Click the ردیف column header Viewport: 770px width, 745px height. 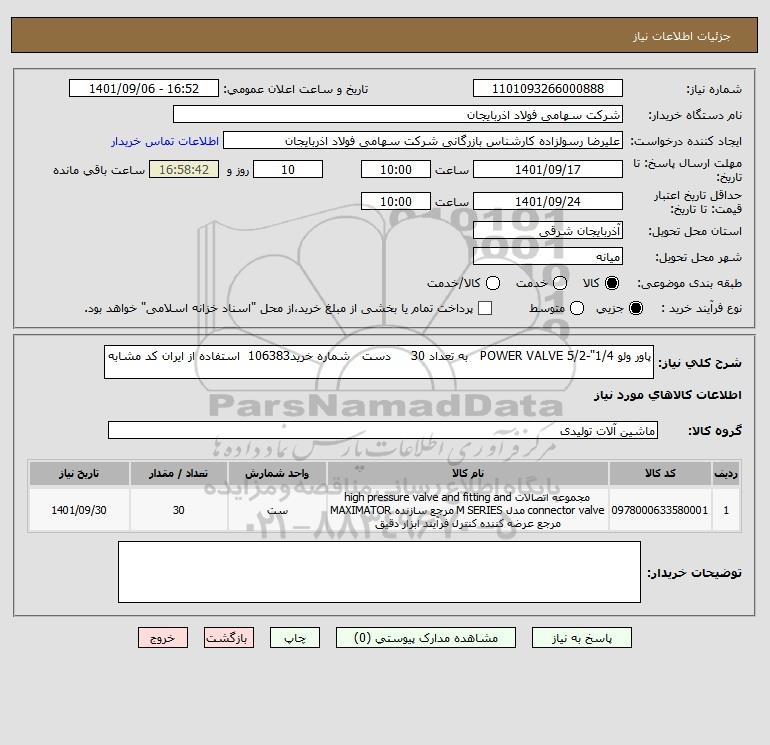[725, 473]
